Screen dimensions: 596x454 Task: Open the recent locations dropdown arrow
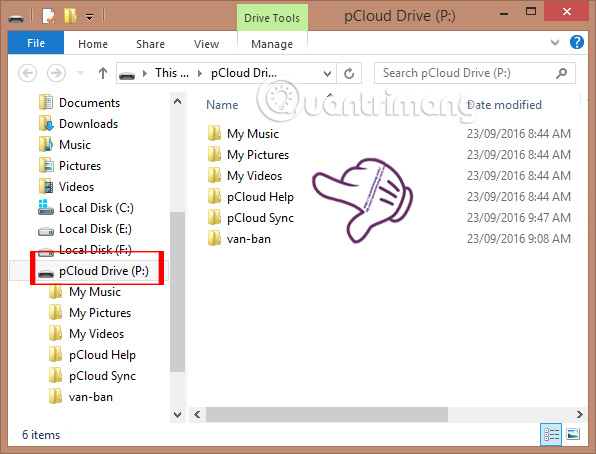(x=81, y=73)
